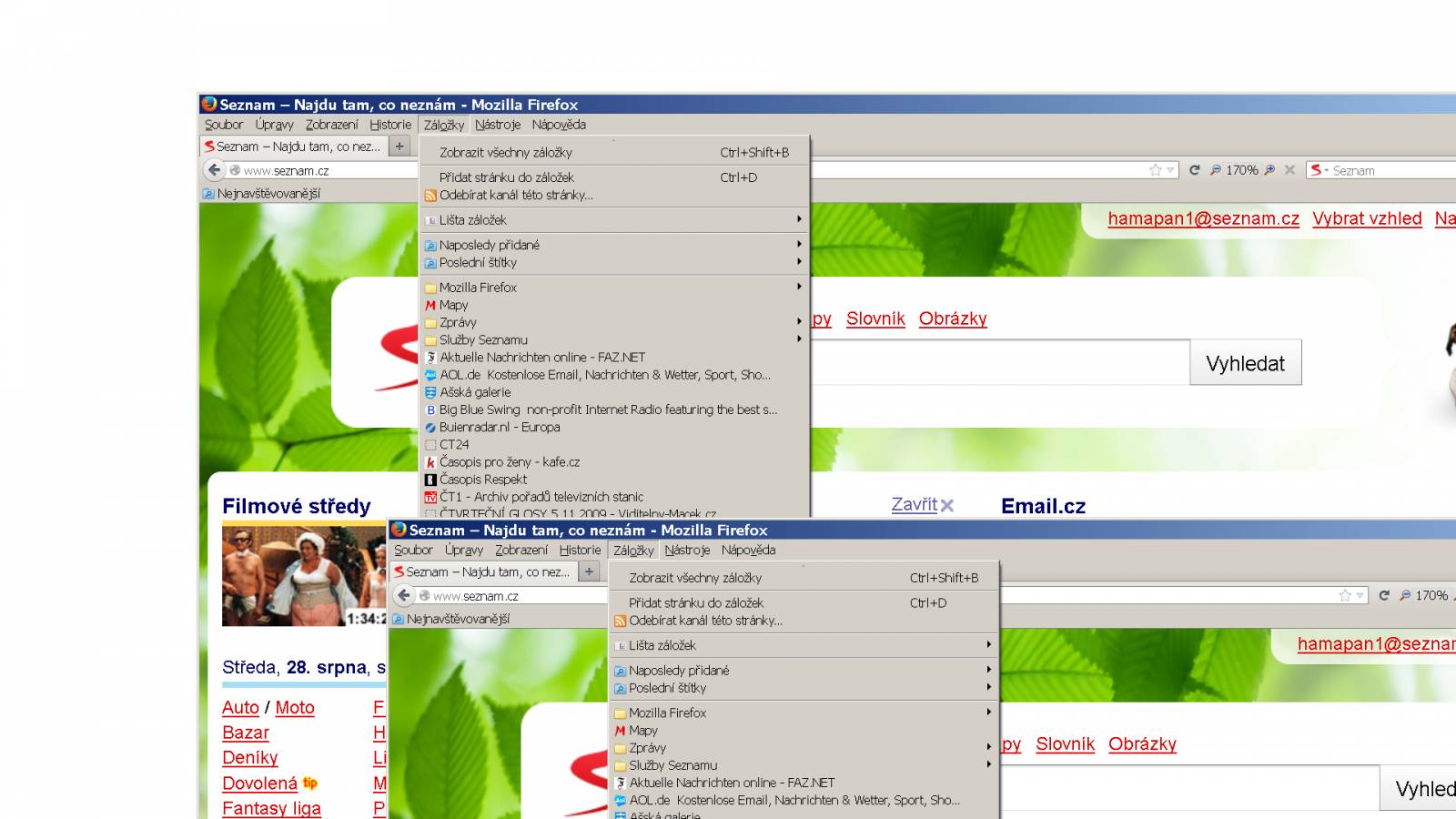The height and width of the screenshot is (819, 1456).
Task: Open the Nápověda menu in the front window
Action: (748, 550)
